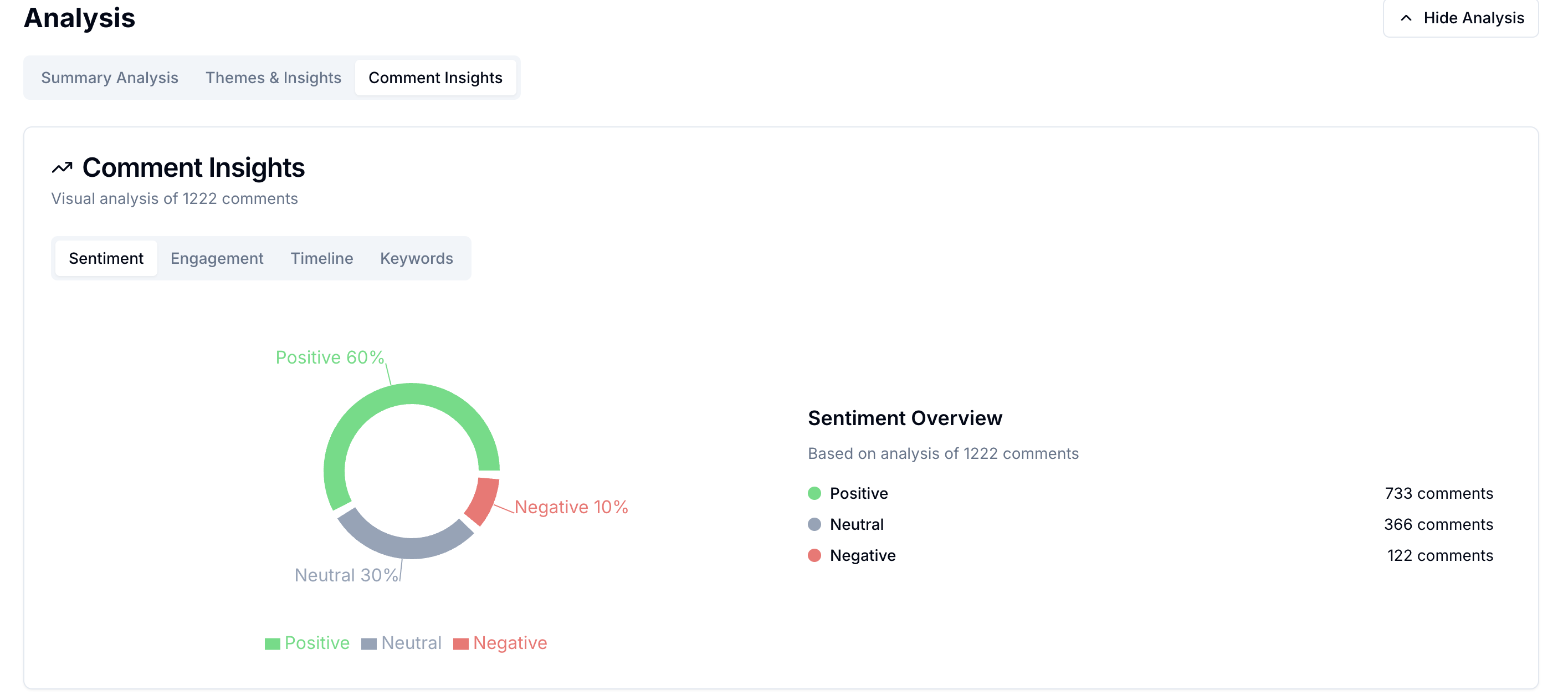Image resolution: width=1568 pixels, height=695 pixels.
Task: Toggle Neutral series in chart legend
Action: pyautogui.click(x=402, y=642)
